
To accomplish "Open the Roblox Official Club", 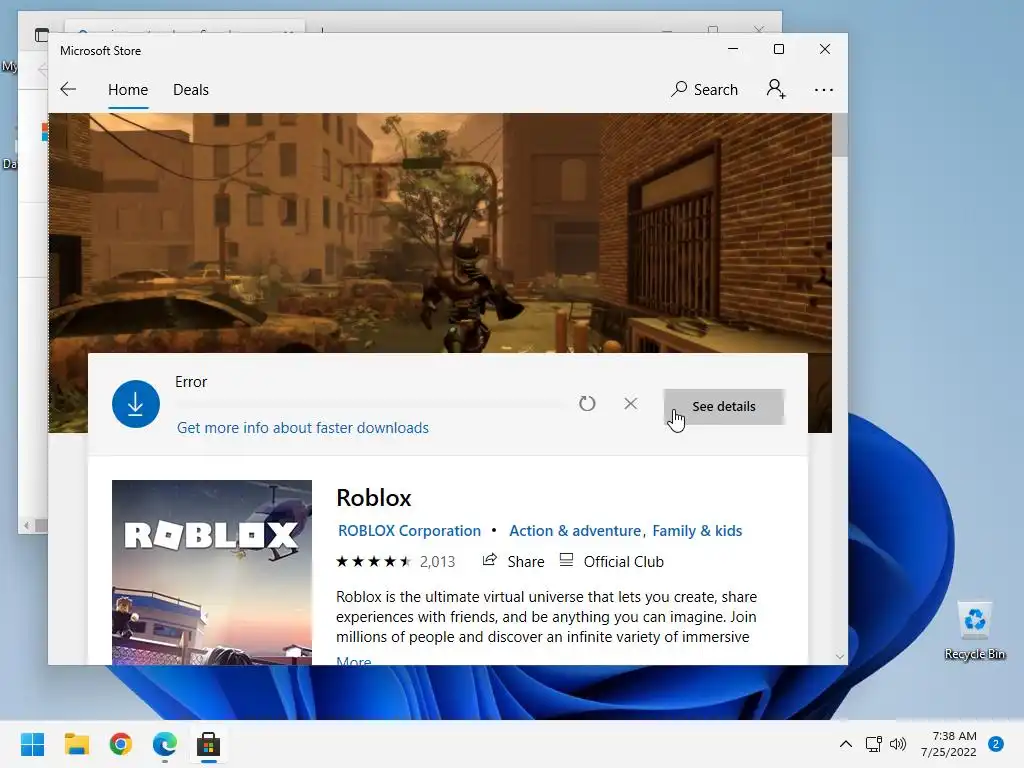I will point(612,561).
